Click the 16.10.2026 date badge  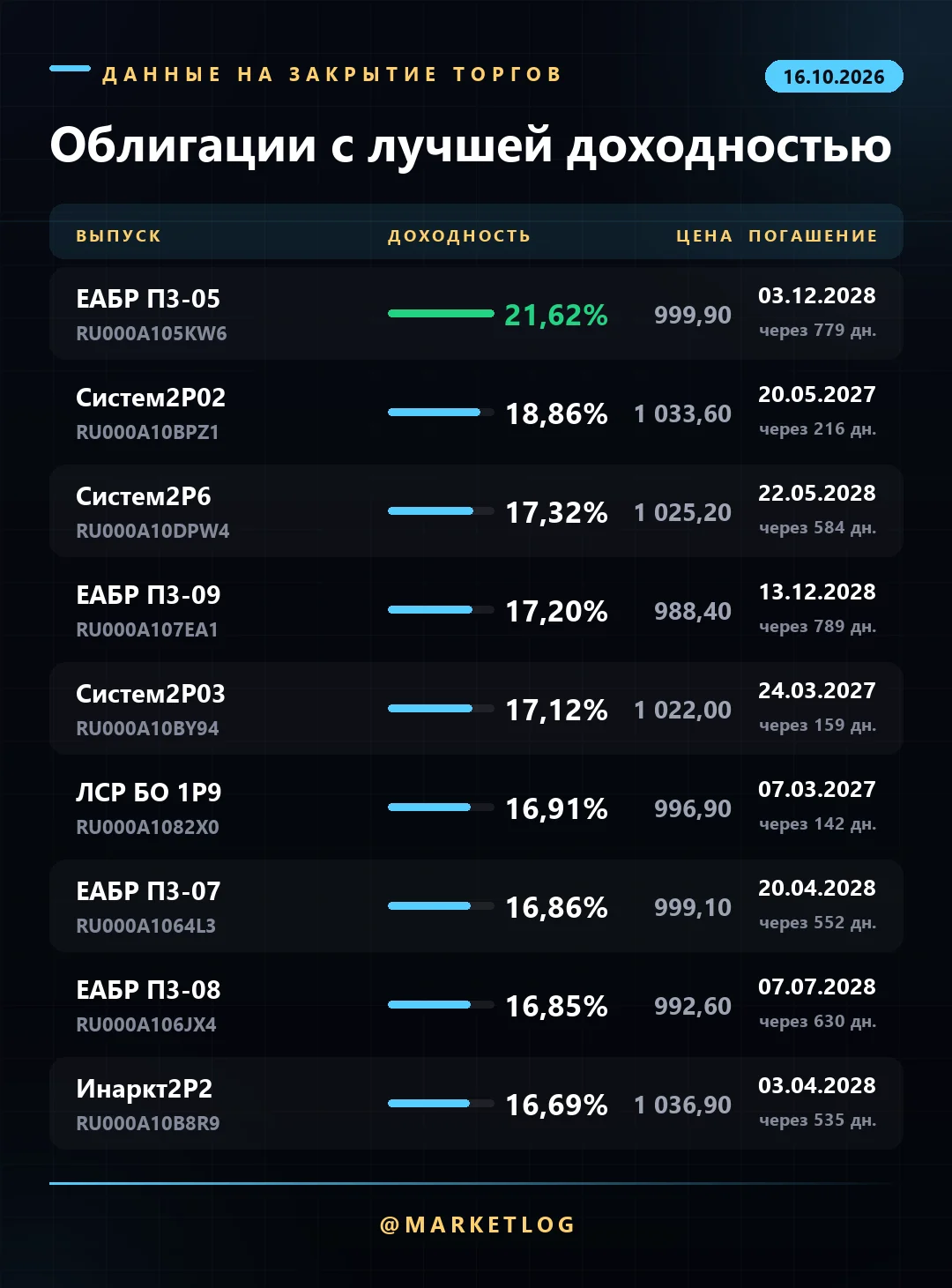tap(834, 77)
